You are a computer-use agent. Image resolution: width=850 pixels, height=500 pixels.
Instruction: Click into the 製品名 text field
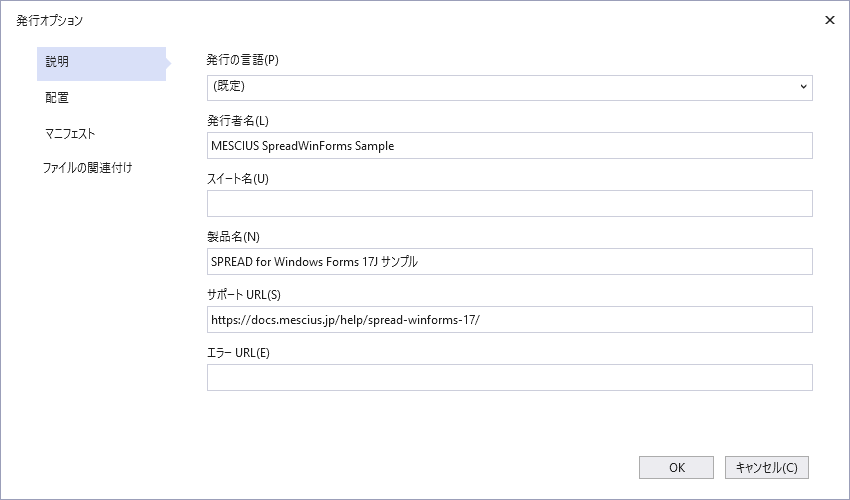pos(509,262)
